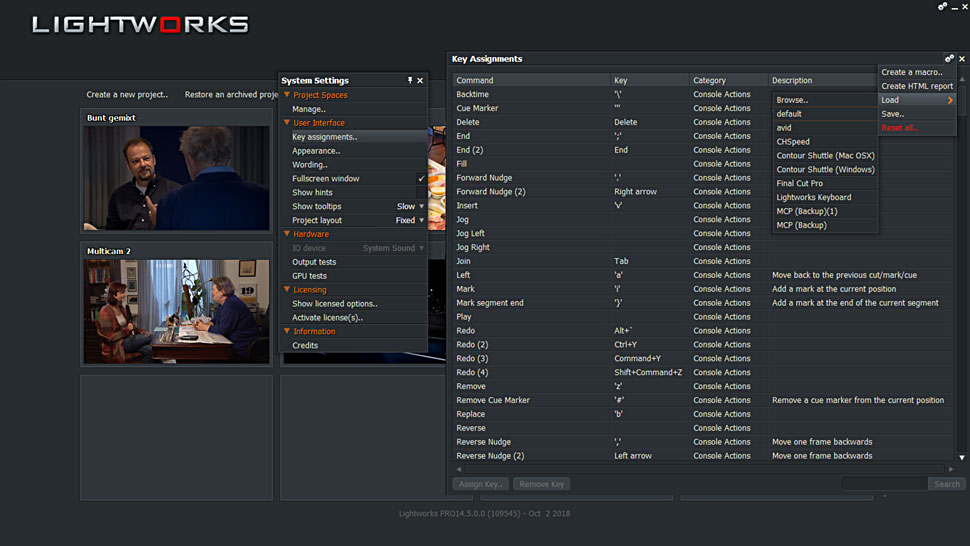
Task: Collapse the User Interface section
Action: coord(287,122)
